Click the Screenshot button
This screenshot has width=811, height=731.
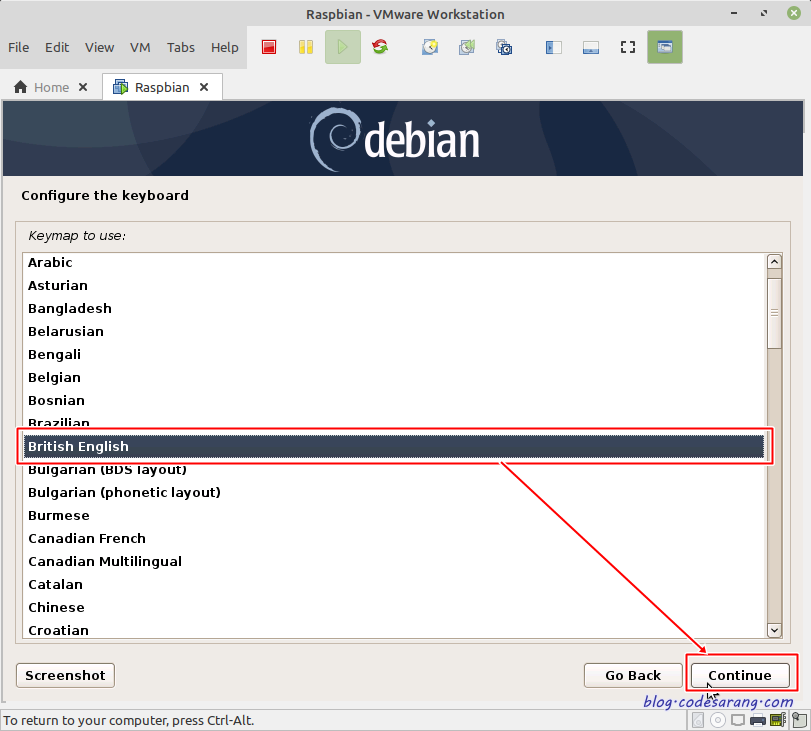[x=65, y=675]
